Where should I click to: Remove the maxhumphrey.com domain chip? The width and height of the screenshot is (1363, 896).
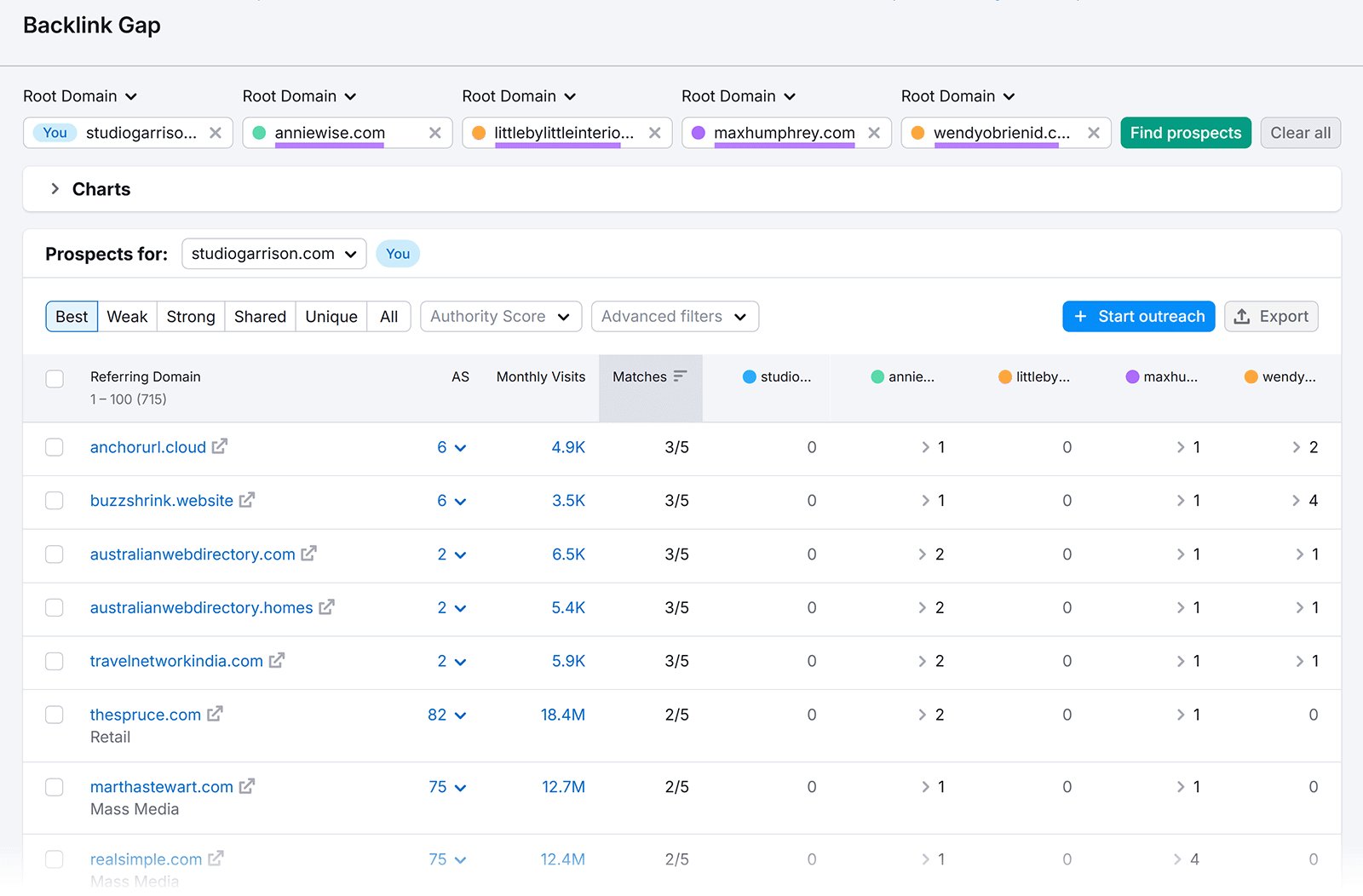point(874,132)
